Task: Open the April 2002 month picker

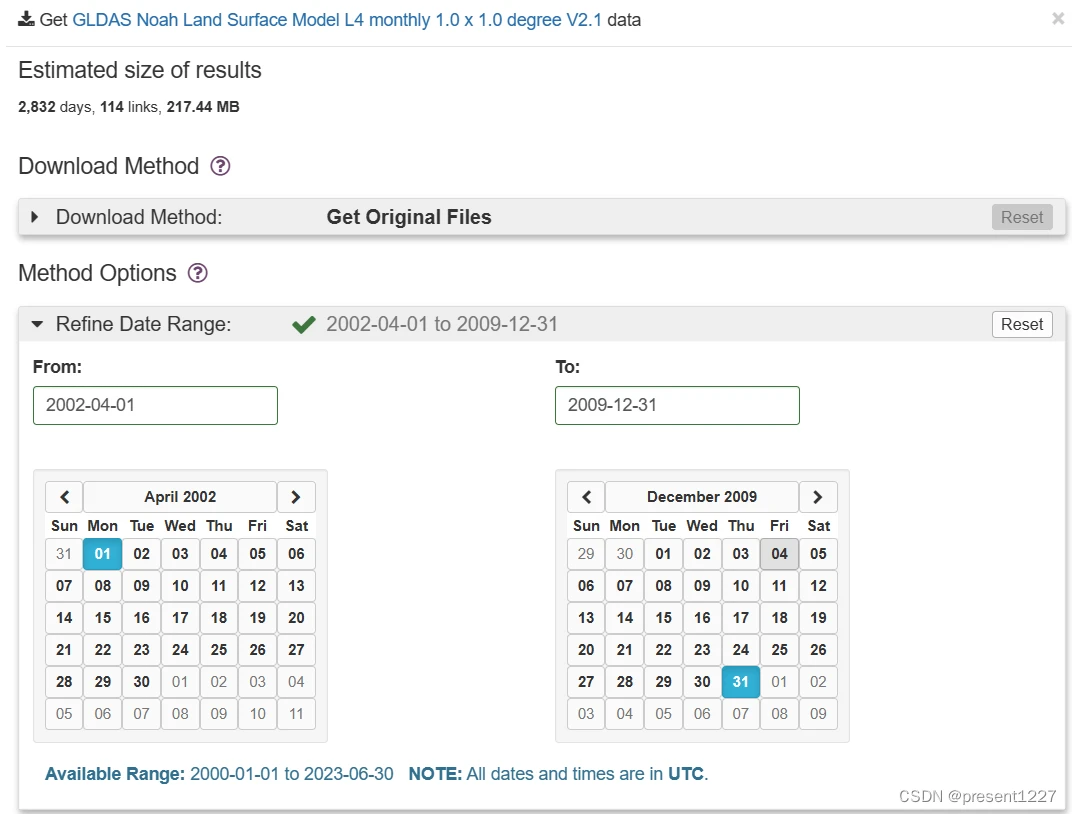Action: coord(180,497)
